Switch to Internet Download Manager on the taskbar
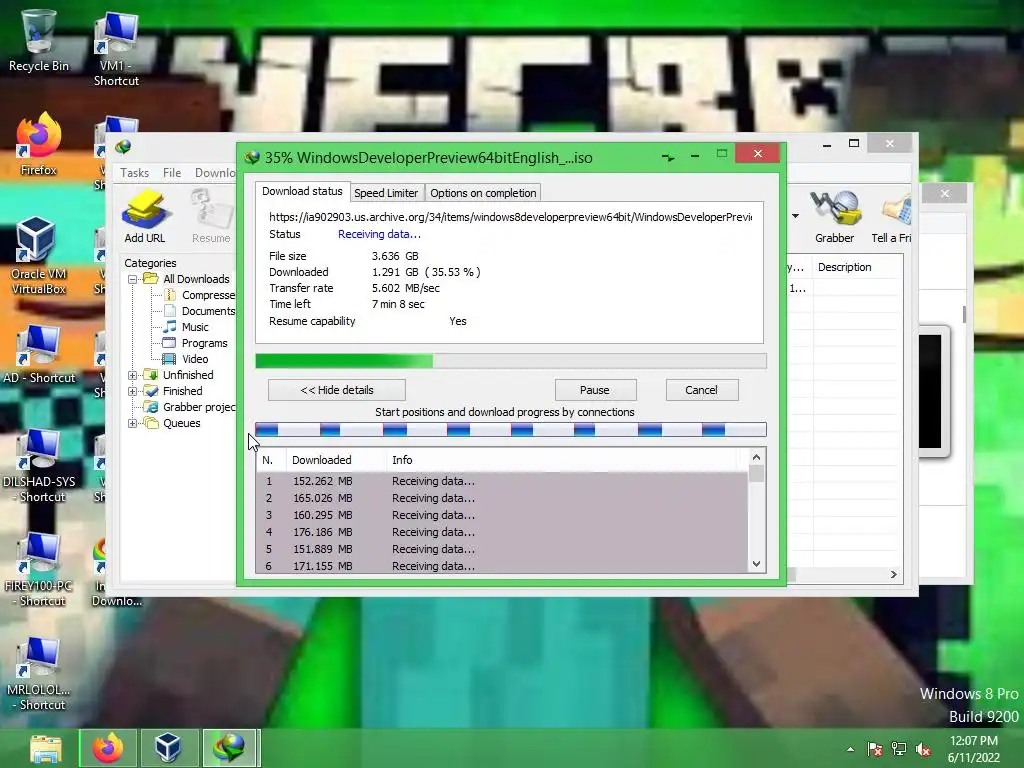 (230, 748)
